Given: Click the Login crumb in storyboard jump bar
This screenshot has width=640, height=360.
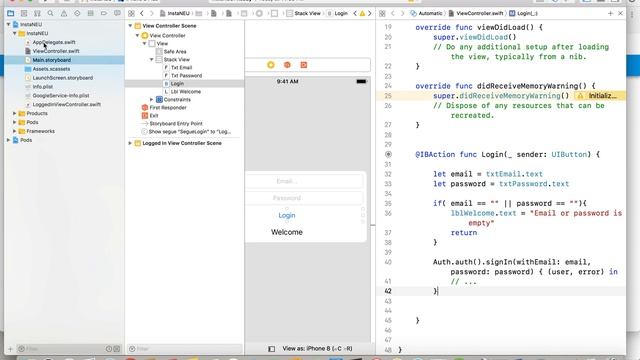Looking at the screenshot, I should click(338, 13).
